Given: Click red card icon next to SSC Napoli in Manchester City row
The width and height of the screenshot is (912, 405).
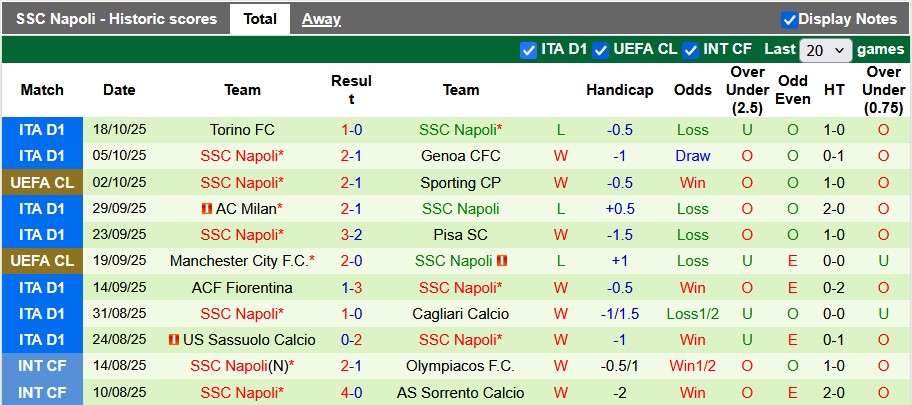Looking at the screenshot, I should pyautogui.click(x=502, y=261).
